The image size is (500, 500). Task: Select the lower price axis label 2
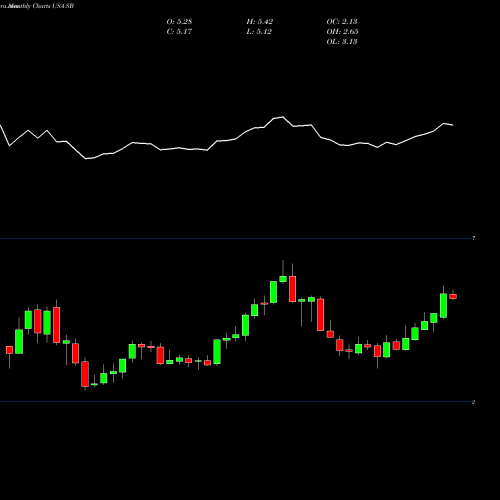coord(473,402)
